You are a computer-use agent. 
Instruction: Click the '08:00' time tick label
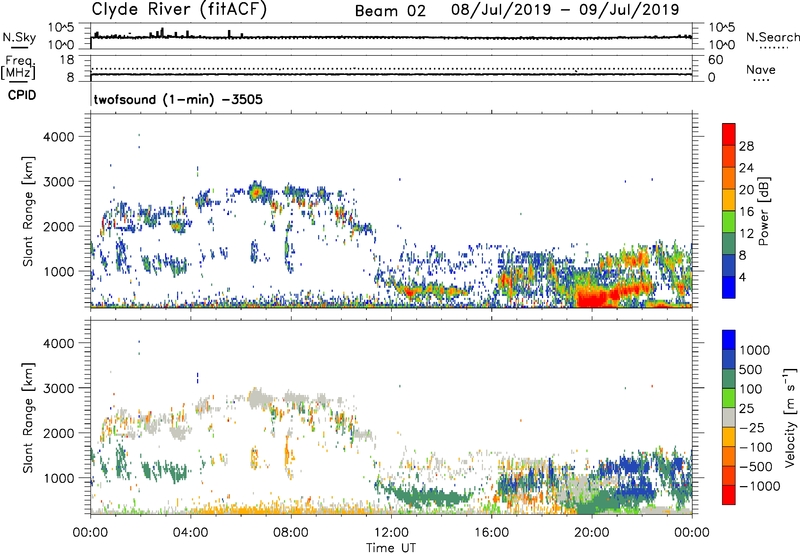click(290, 533)
